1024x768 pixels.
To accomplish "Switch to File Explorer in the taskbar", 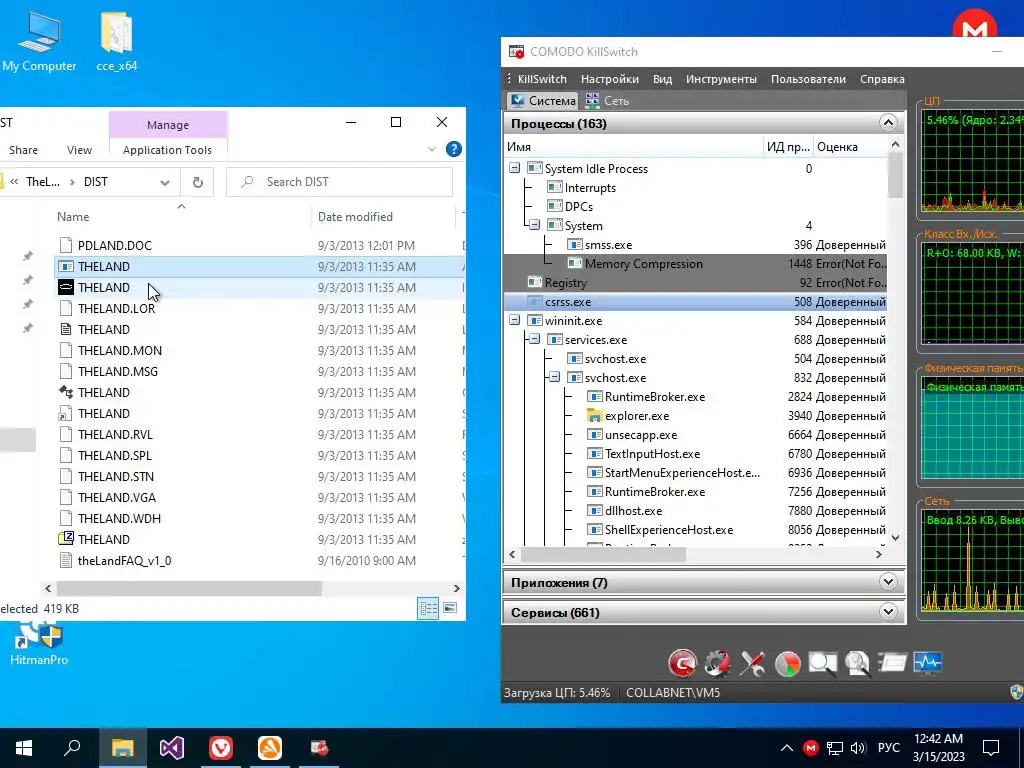I will 122,748.
